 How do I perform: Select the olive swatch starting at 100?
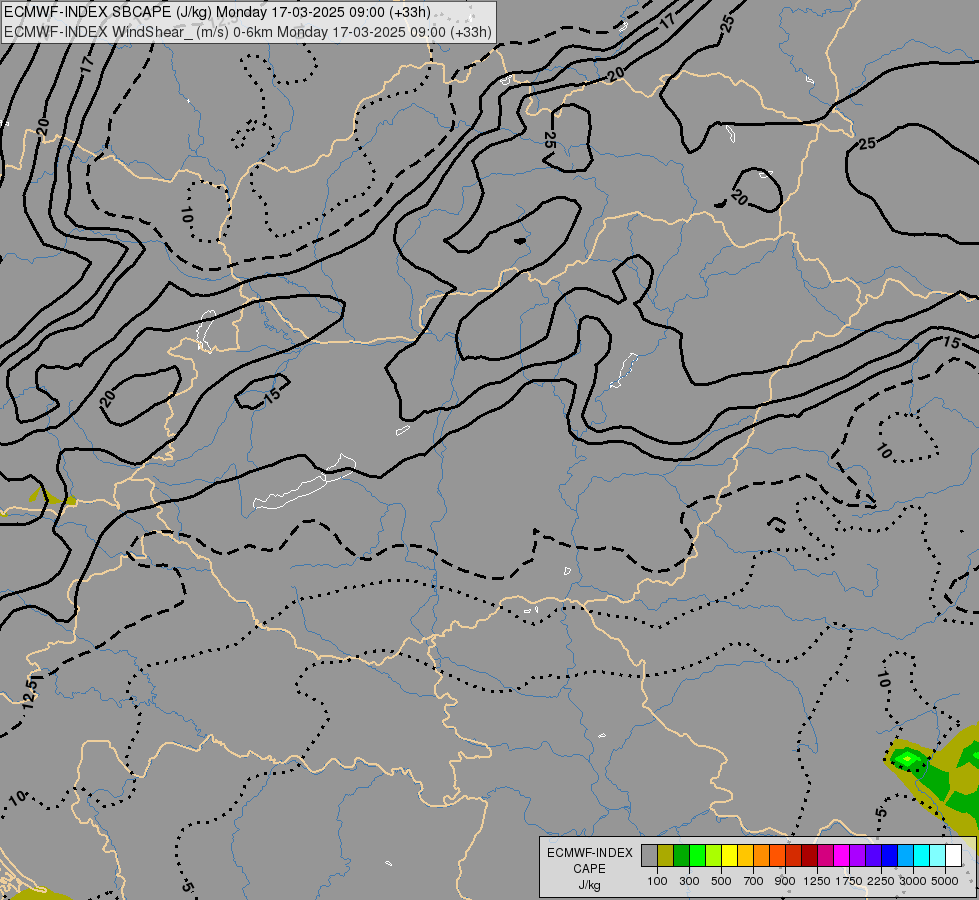pos(666,855)
